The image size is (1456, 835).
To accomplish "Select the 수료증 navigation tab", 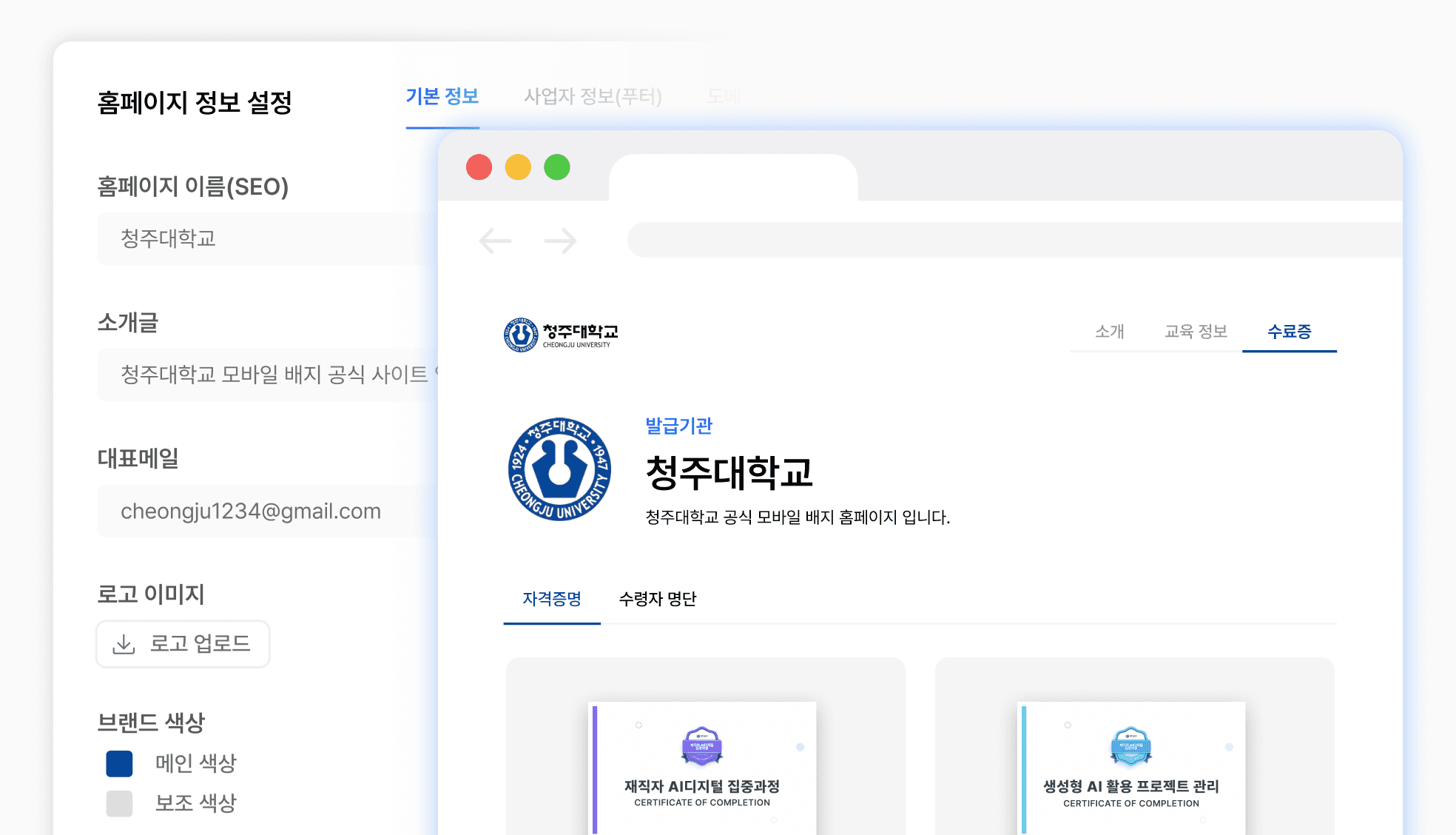I will 1289,332.
